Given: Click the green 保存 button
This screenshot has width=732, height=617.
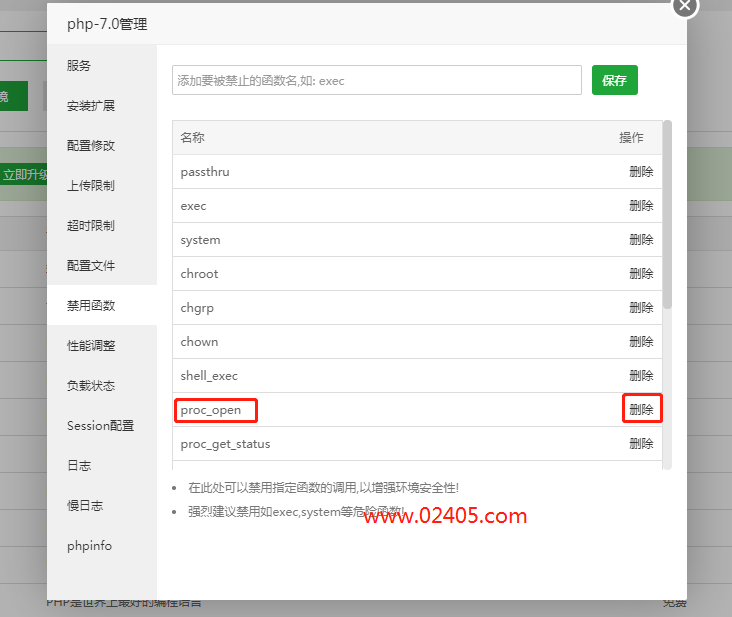Looking at the screenshot, I should pyautogui.click(x=614, y=80).
